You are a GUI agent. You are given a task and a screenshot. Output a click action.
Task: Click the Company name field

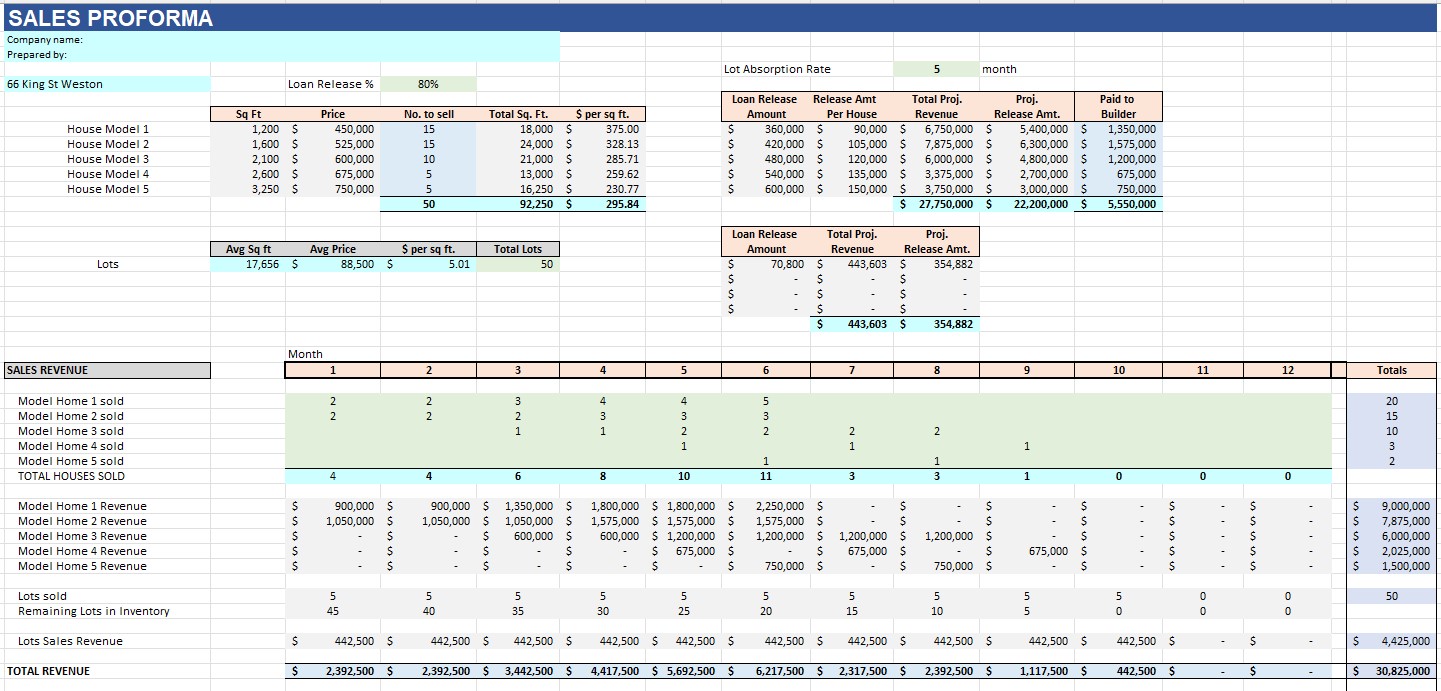tap(281, 39)
